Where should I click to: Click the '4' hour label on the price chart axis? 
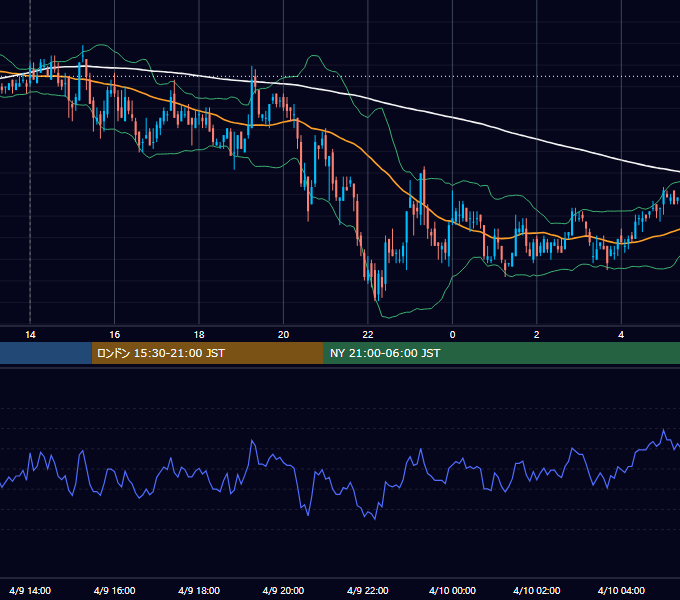(x=621, y=335)
